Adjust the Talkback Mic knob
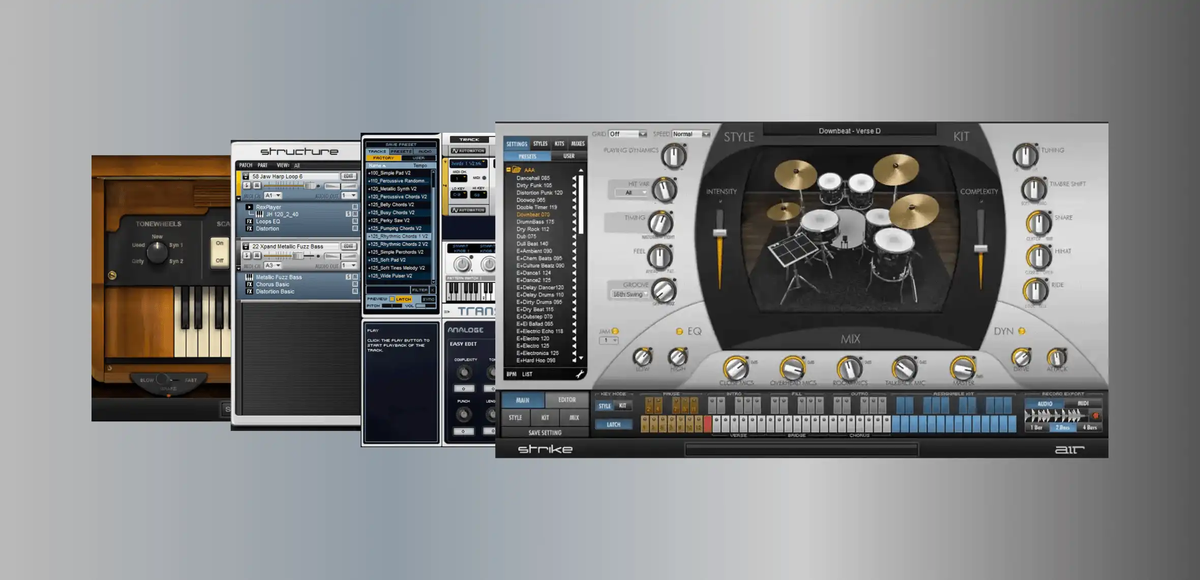This screenshot has height=580, width=1200. pyautogui.click(x=904, y=368)
